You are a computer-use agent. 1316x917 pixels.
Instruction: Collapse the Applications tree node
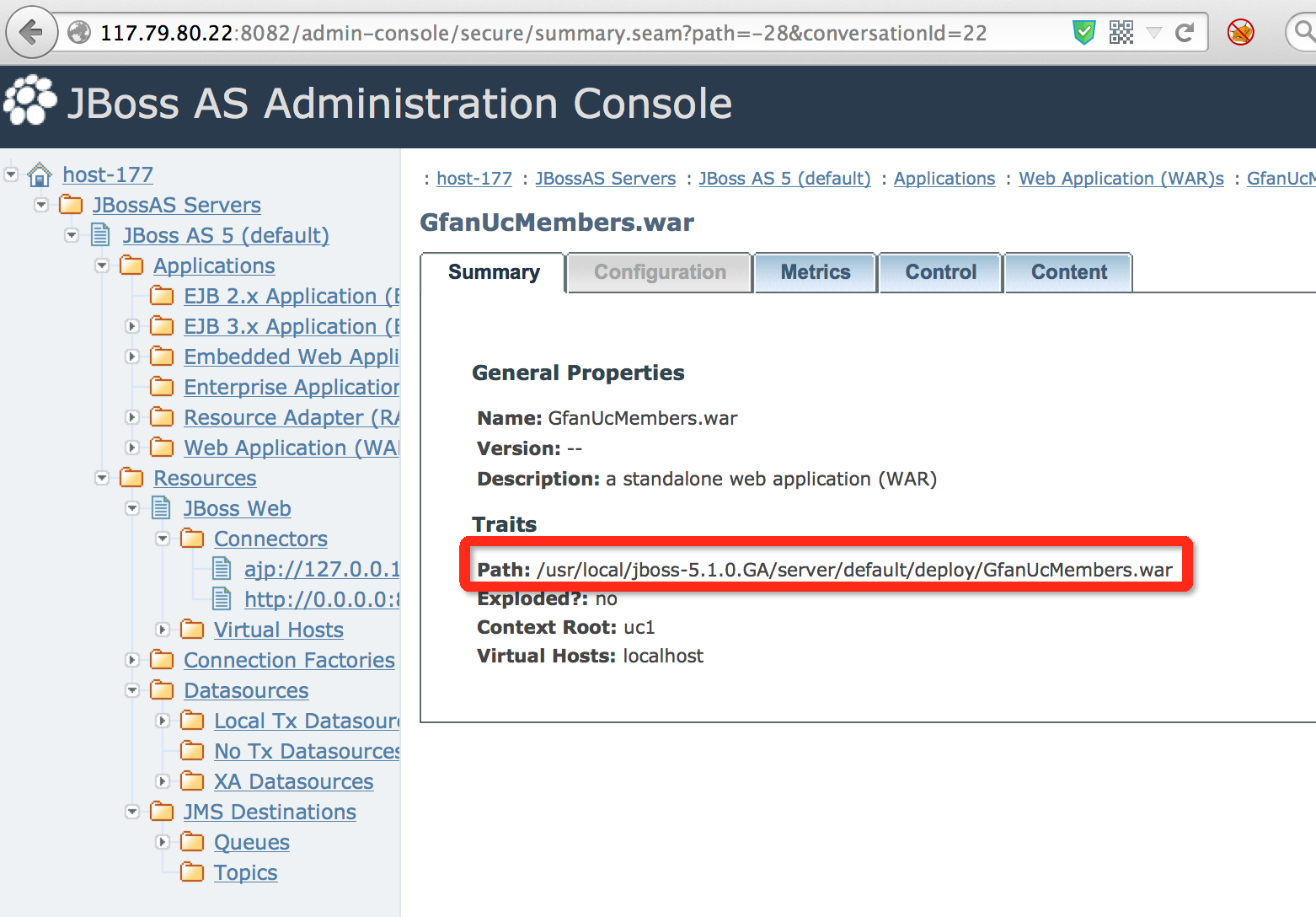pyautogui.click(x=102, y=265)
